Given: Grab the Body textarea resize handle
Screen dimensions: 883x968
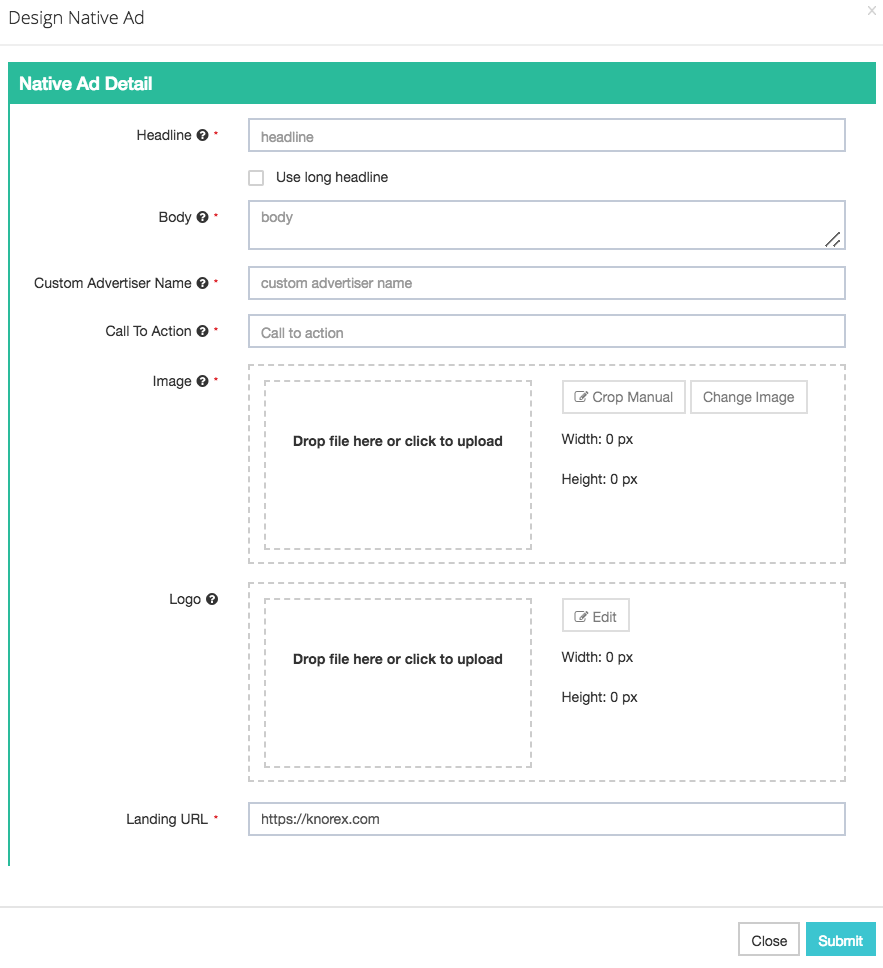Looking at the screenshot, I should 832,239.
